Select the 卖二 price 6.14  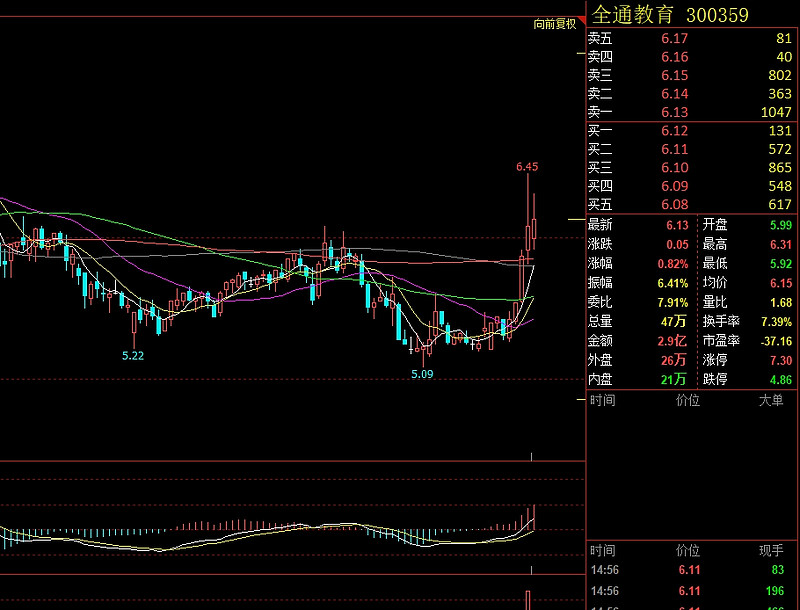[674, 94]
